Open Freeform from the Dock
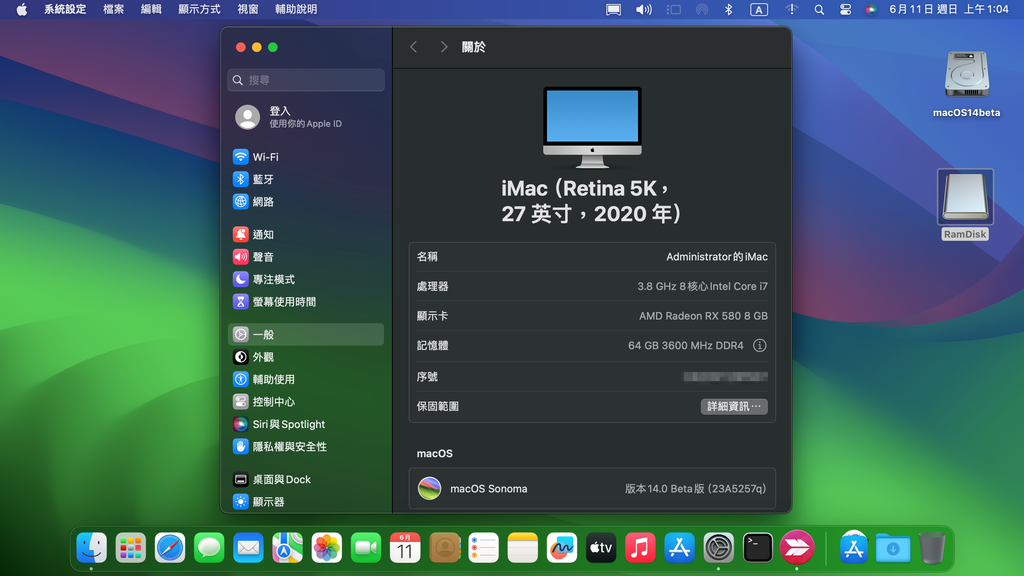Image resolution: width=1024 pixels, height=576 pixels. (x=562, y=548)
